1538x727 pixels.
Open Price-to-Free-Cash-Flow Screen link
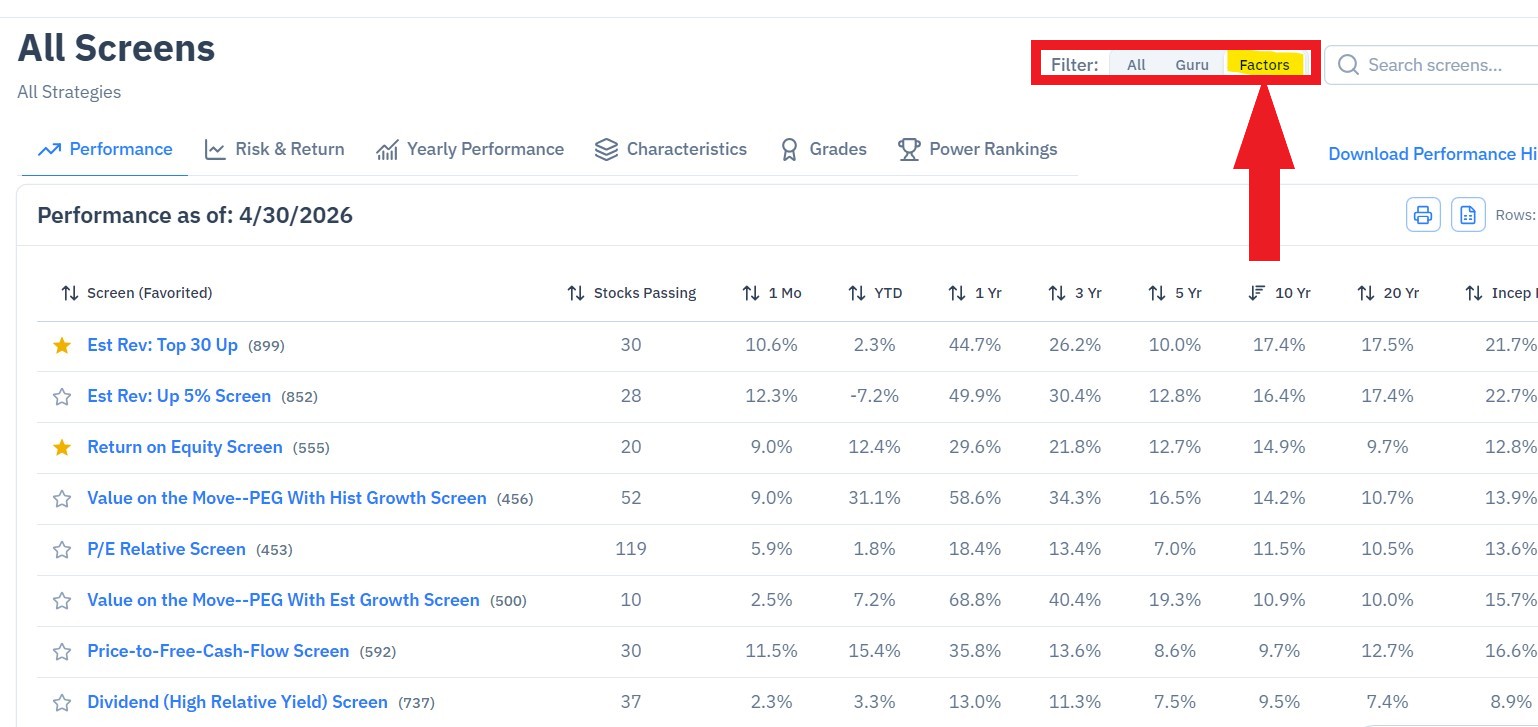click(x=218, y=651)
